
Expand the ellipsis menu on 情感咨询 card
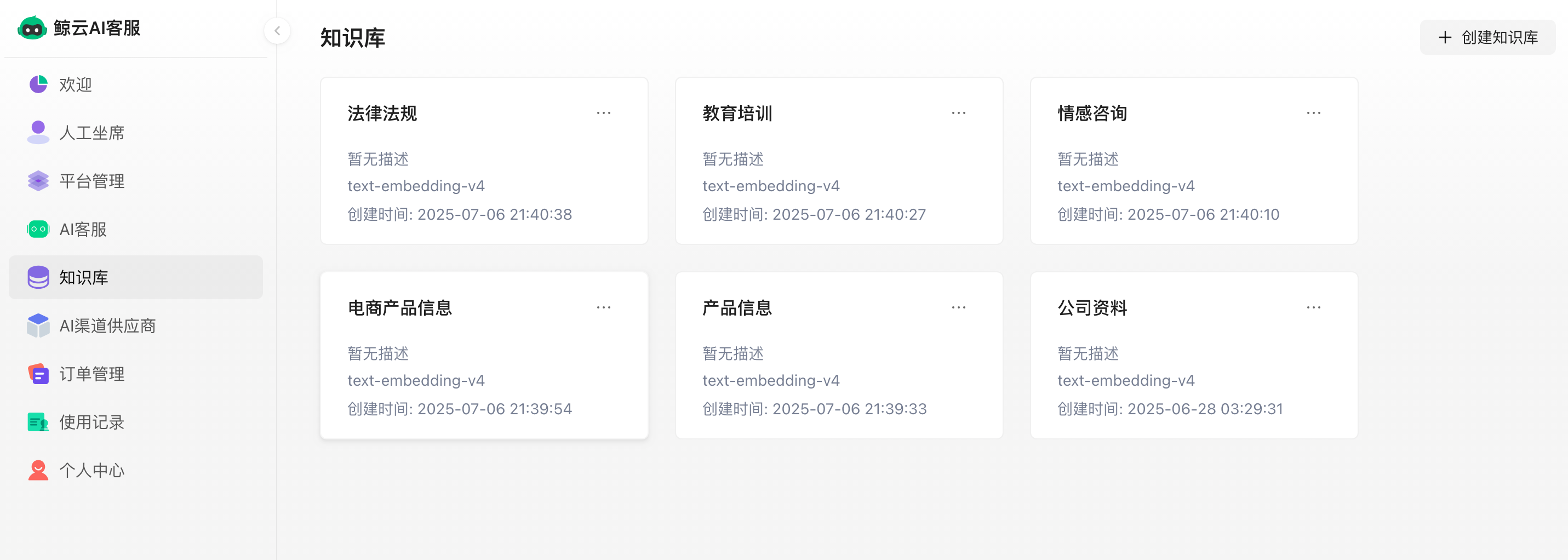pyautogui.click(x=1313, y=113)
